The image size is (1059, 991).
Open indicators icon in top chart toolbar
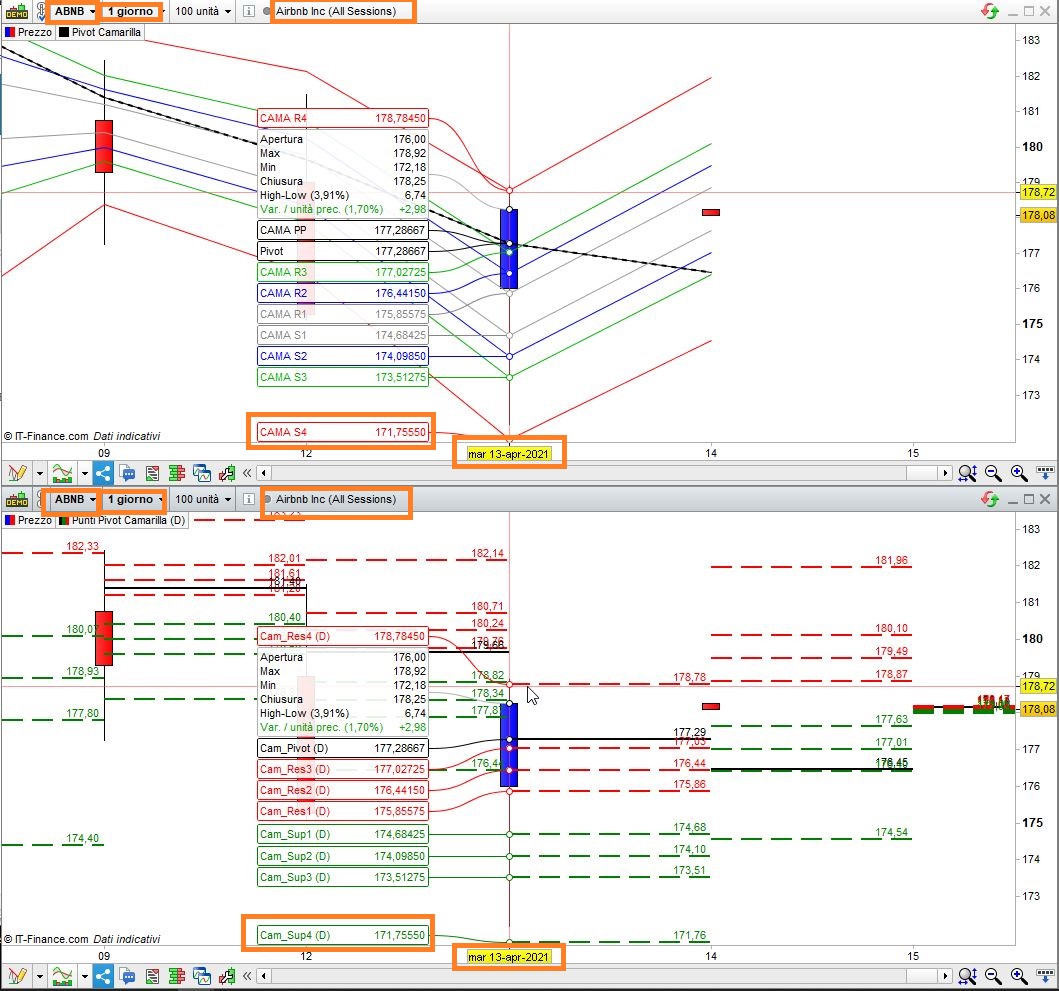tap(62, 473)
